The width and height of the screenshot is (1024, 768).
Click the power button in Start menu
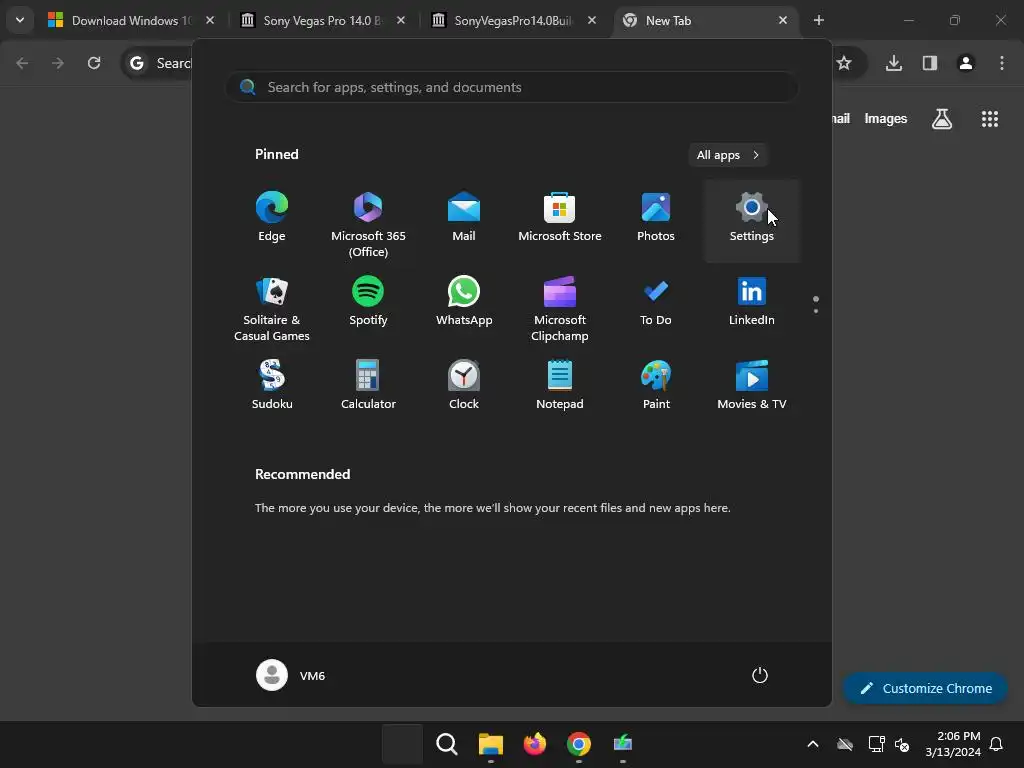point(760,675)
